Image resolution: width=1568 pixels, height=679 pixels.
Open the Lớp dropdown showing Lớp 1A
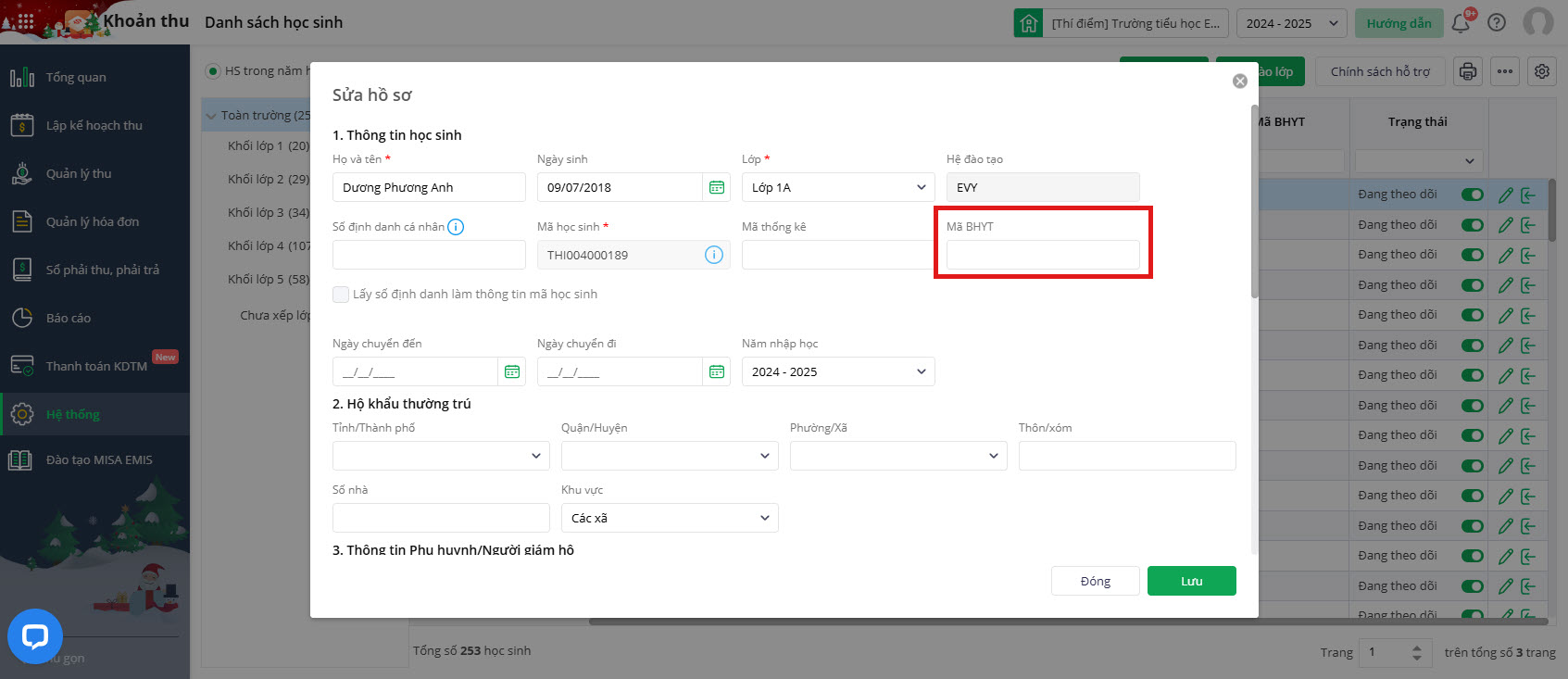click(x=837, y=187)
